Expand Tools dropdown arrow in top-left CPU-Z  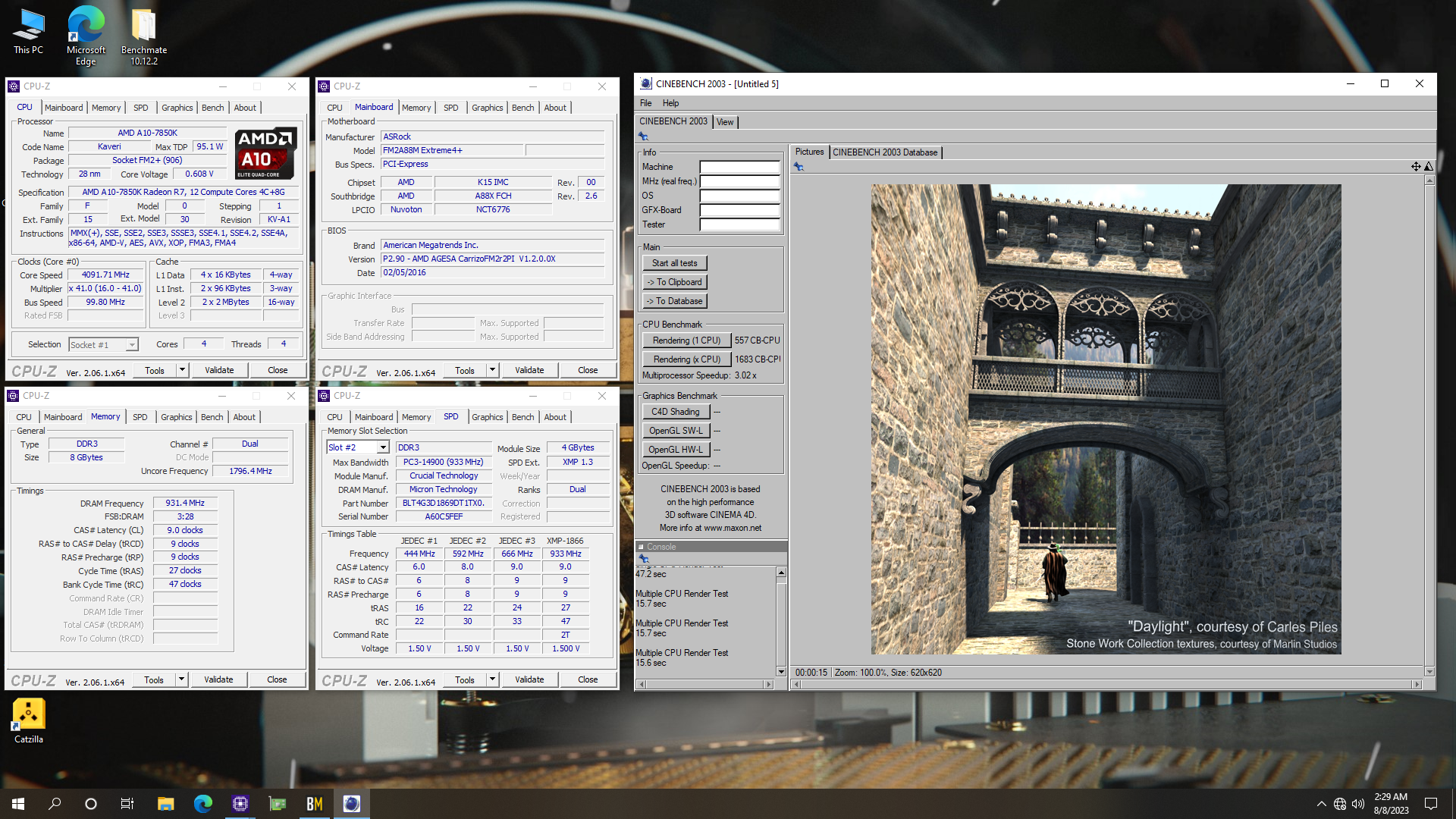pos(182,370)
